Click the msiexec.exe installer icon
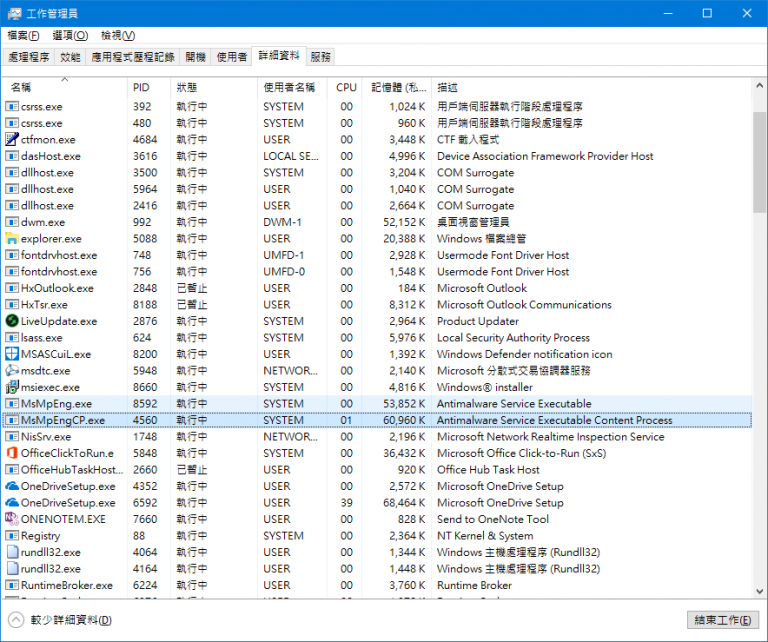Screen dimensions: 768x642 tap(12, 387)
